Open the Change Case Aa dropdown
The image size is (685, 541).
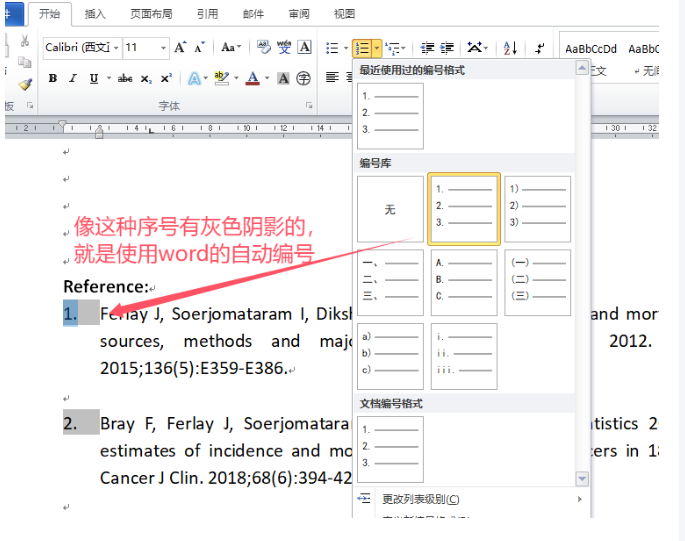231,47
